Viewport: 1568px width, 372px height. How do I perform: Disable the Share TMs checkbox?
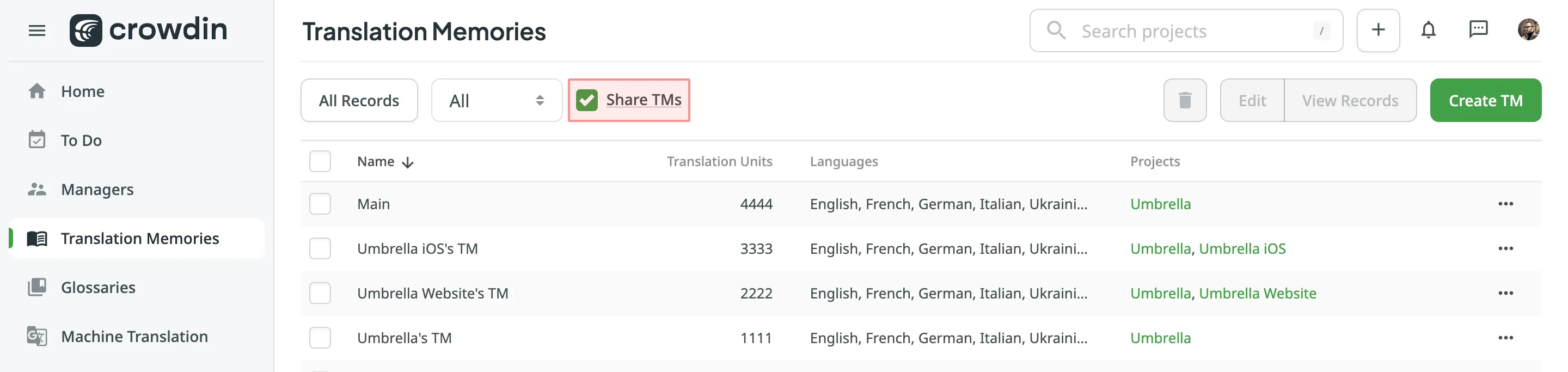[587, 99]
